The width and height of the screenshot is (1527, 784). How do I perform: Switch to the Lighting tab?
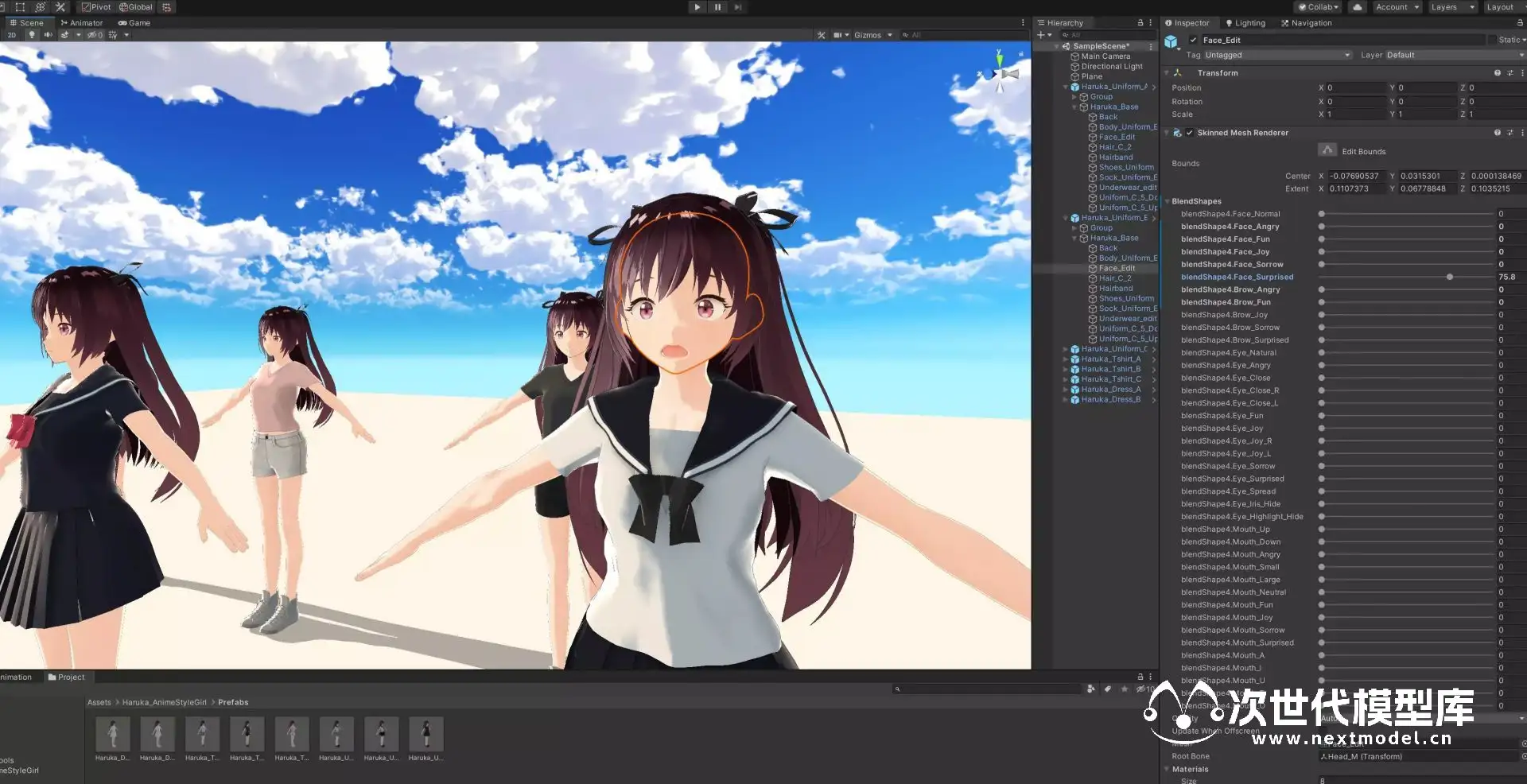point(1245,23)
